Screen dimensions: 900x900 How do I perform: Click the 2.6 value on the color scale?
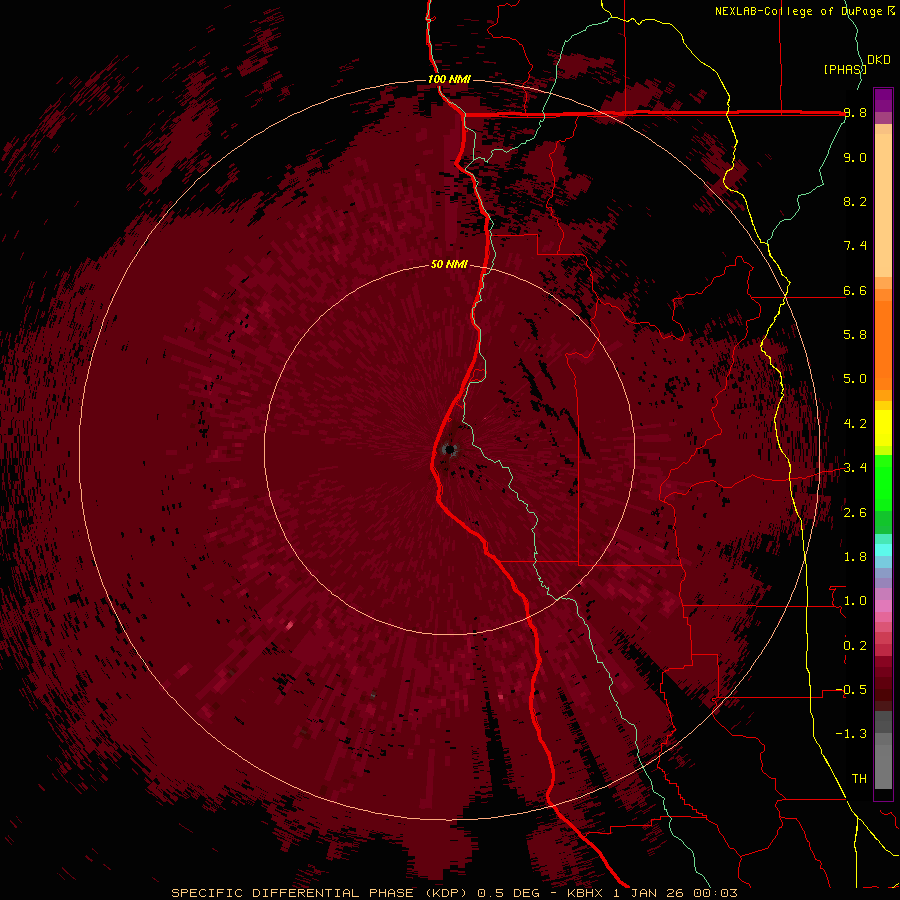(855, 513)
